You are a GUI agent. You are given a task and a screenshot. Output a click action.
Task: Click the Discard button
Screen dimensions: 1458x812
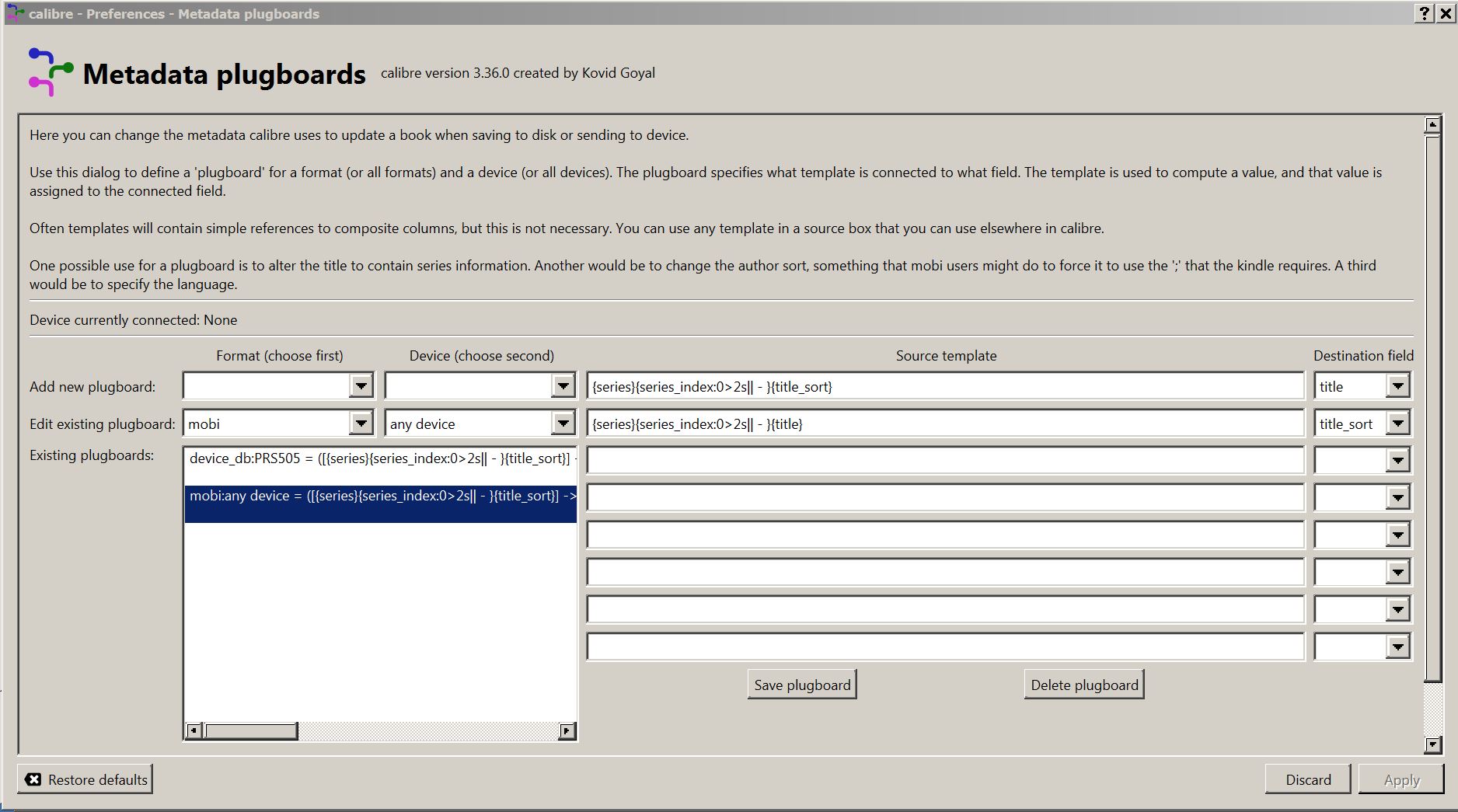(1308, 779)
